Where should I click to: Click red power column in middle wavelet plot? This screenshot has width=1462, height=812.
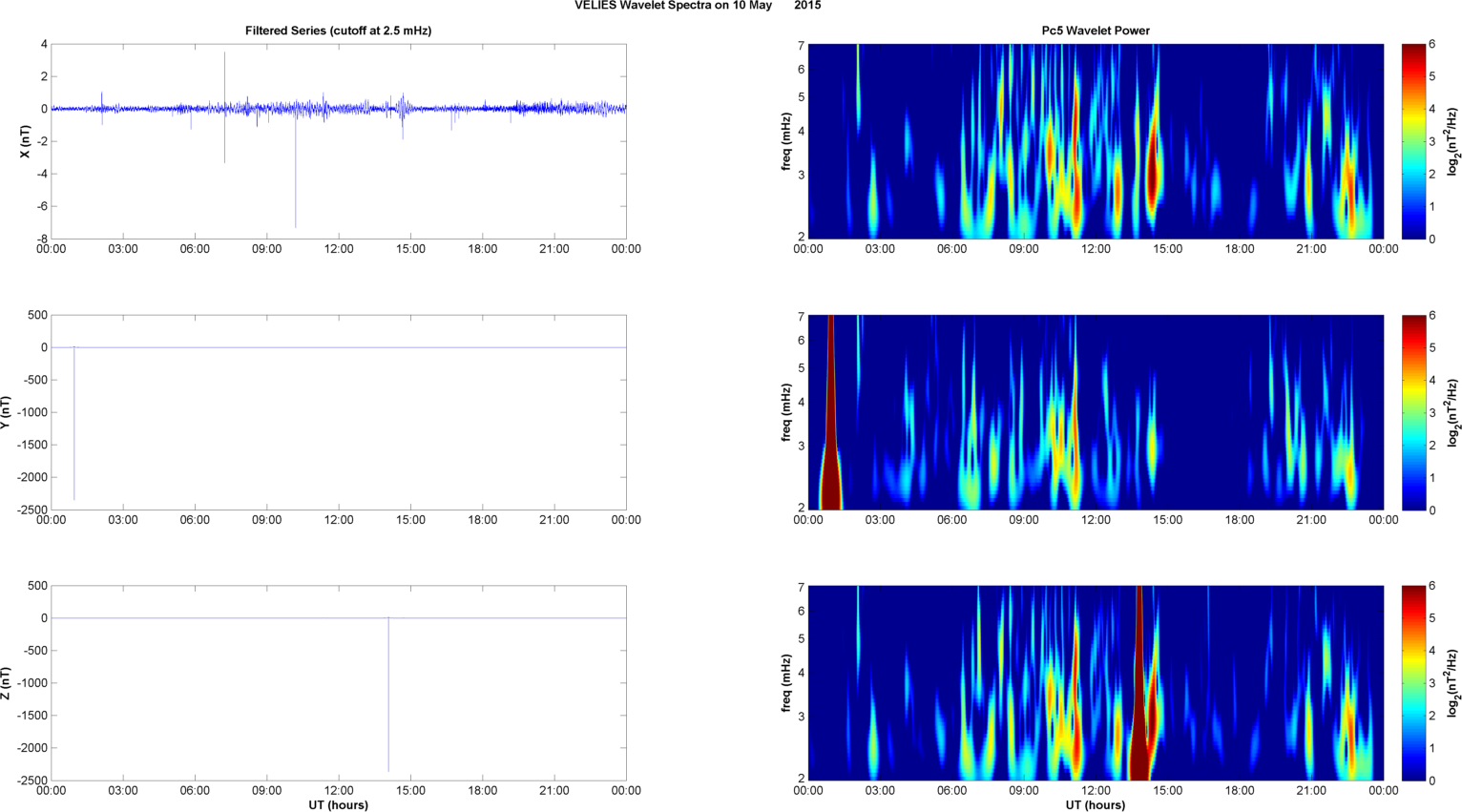pyautogui.click(x=831, y=412)
